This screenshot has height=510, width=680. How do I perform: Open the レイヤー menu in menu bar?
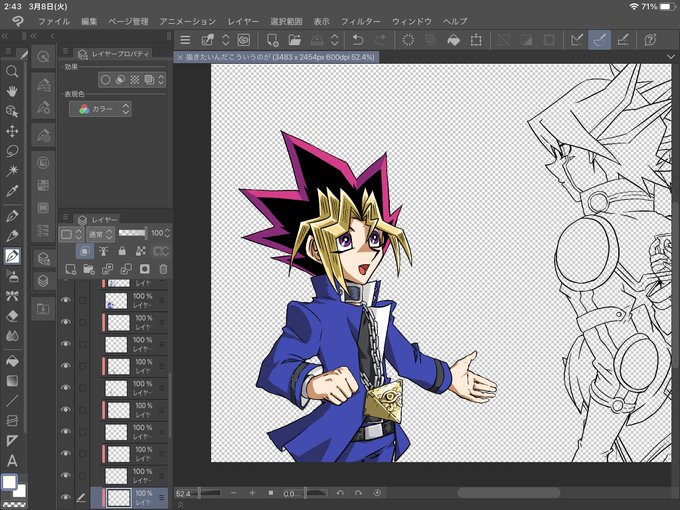point(243,21)
